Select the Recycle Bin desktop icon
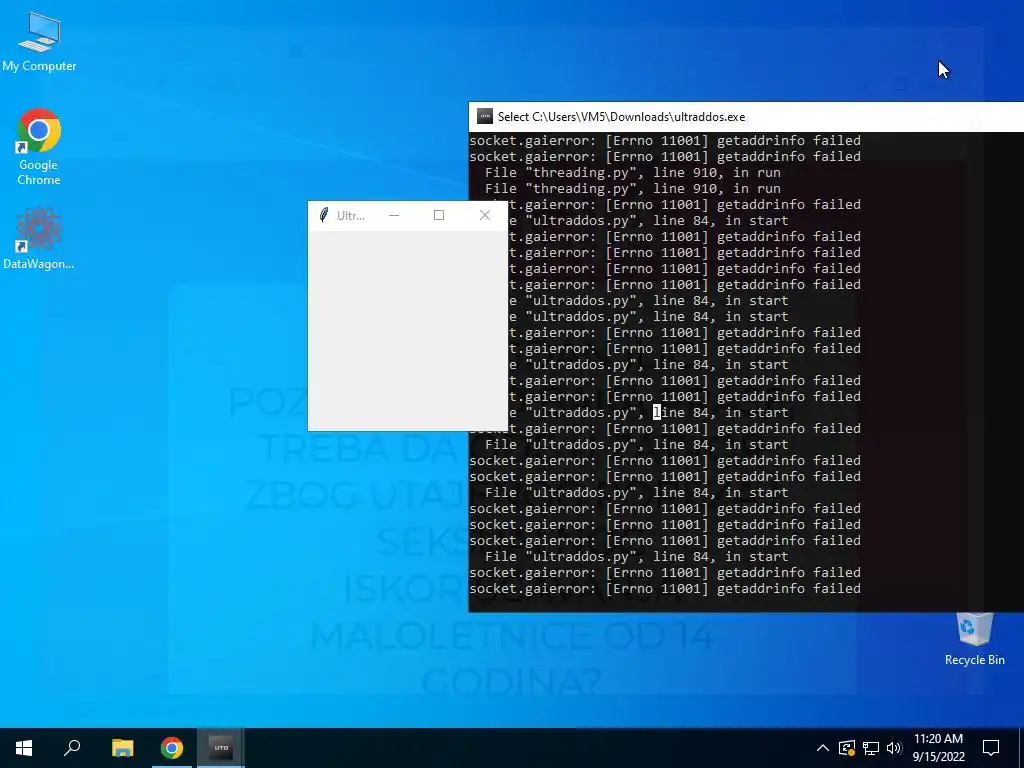The height and width of the screenshot is (768, 1024). tap(974, 639)
